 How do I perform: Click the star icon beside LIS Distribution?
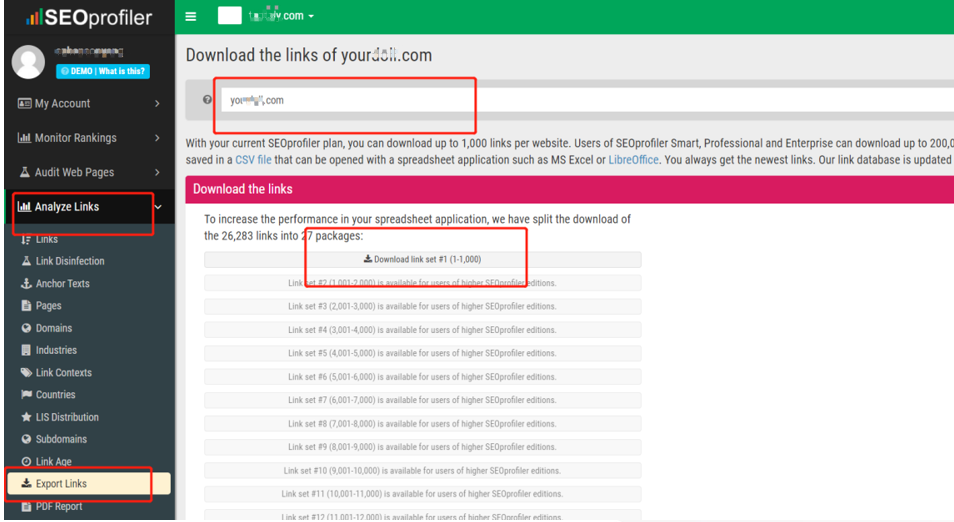coord(26,417)
